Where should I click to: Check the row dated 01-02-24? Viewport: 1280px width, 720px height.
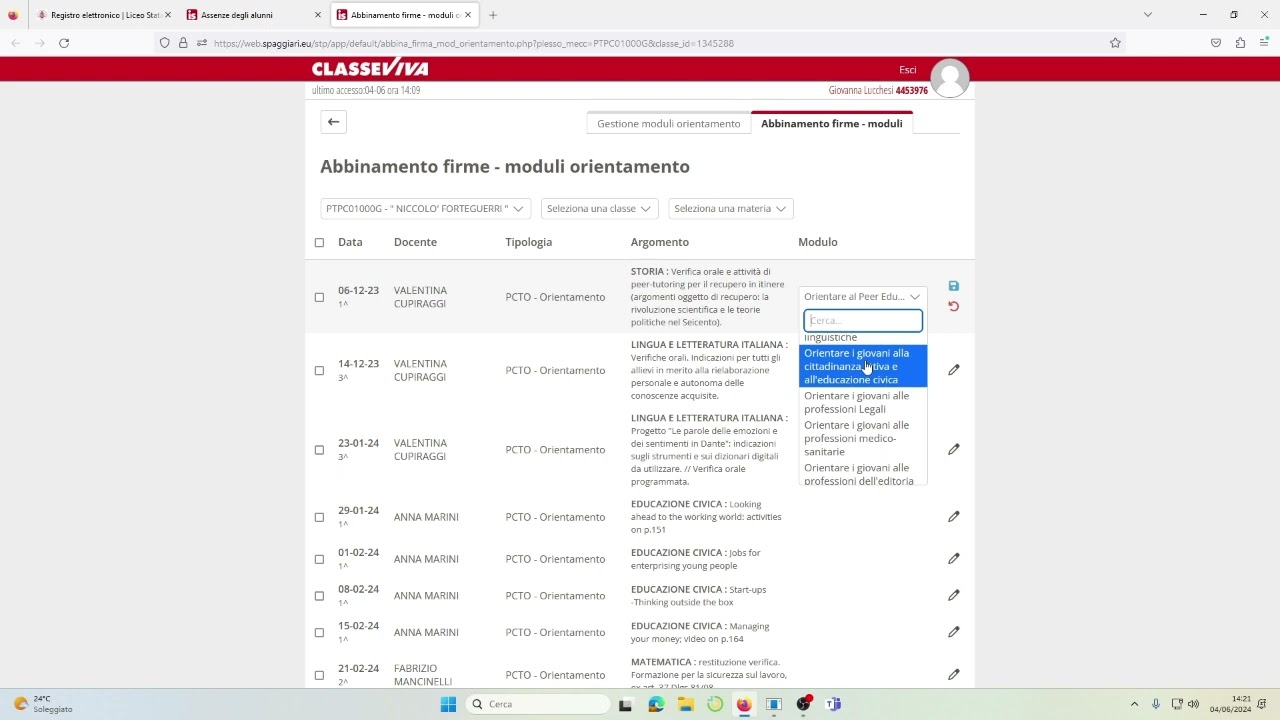point(319,559)
